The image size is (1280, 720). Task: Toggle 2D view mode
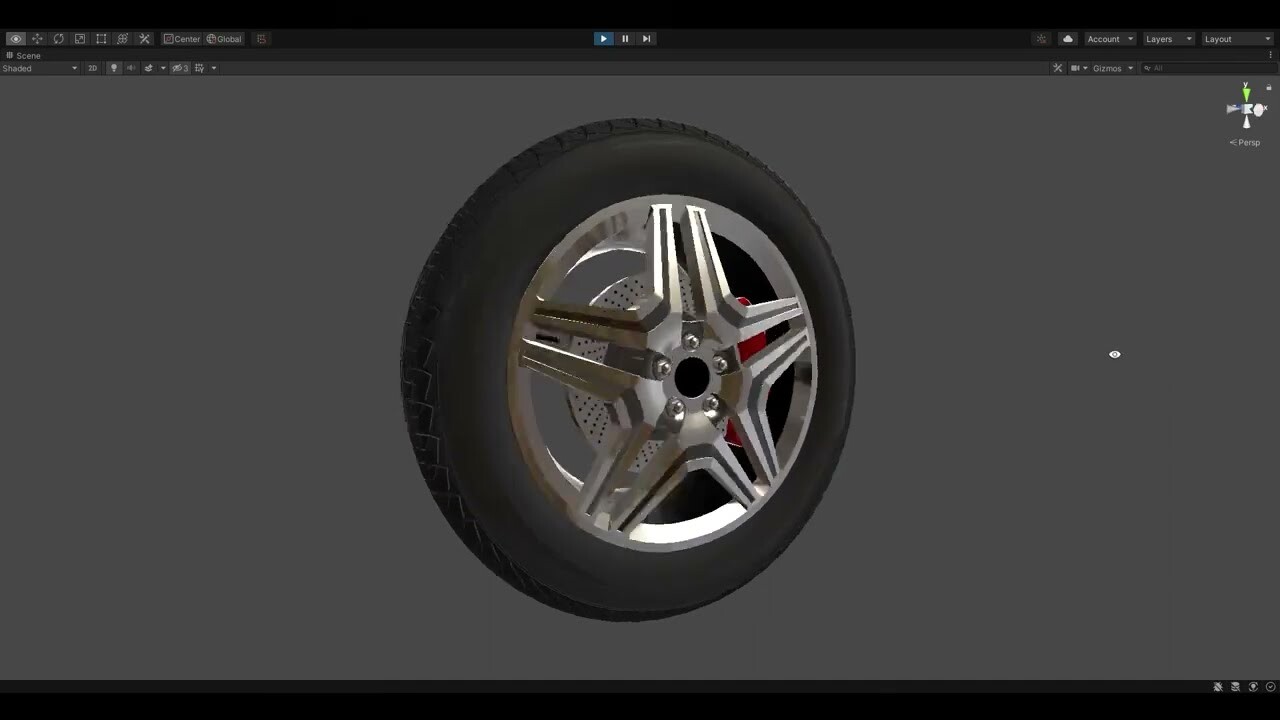(92, 67)
